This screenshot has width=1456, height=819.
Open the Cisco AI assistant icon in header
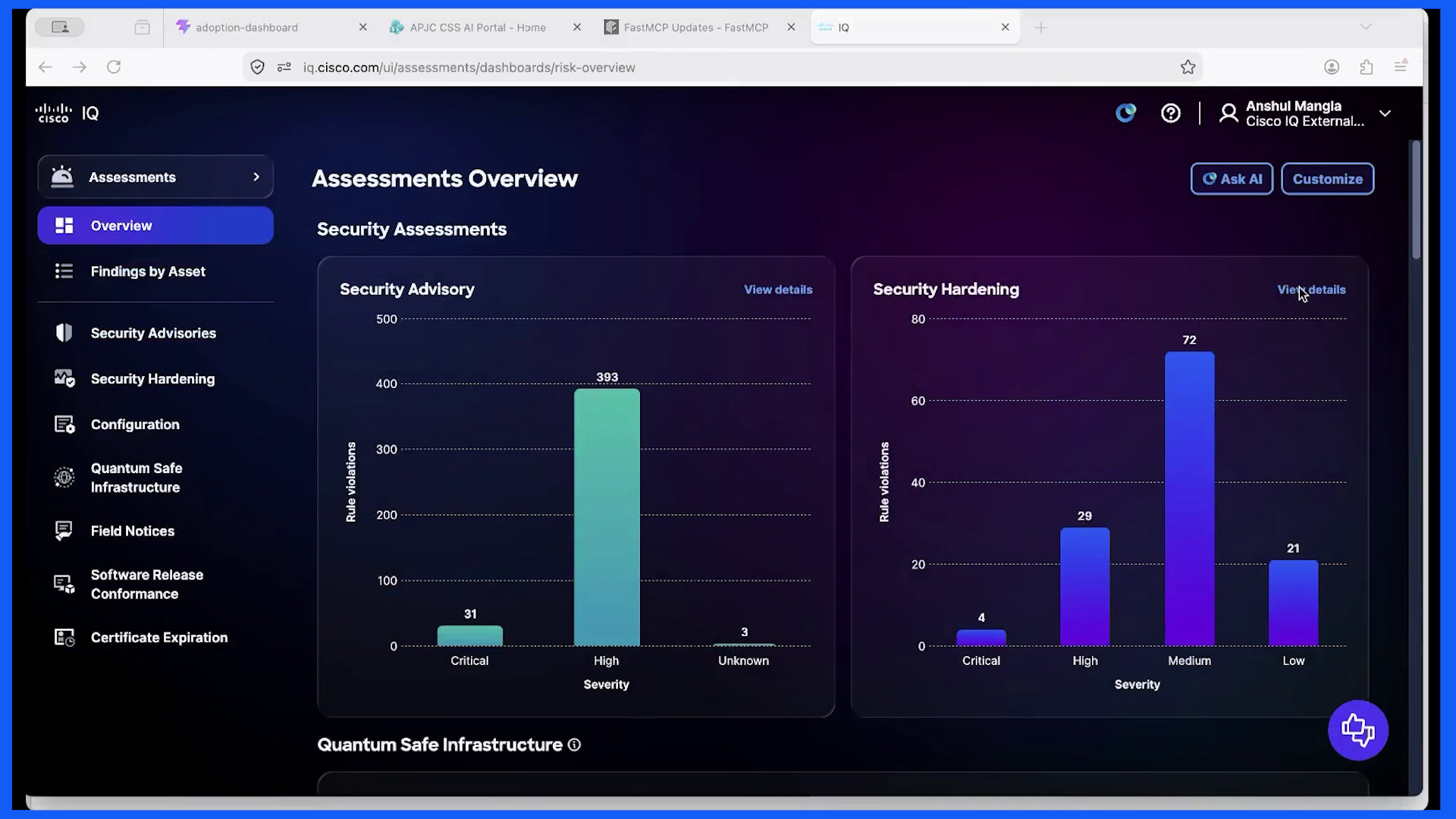click(x=1125, y=114)
